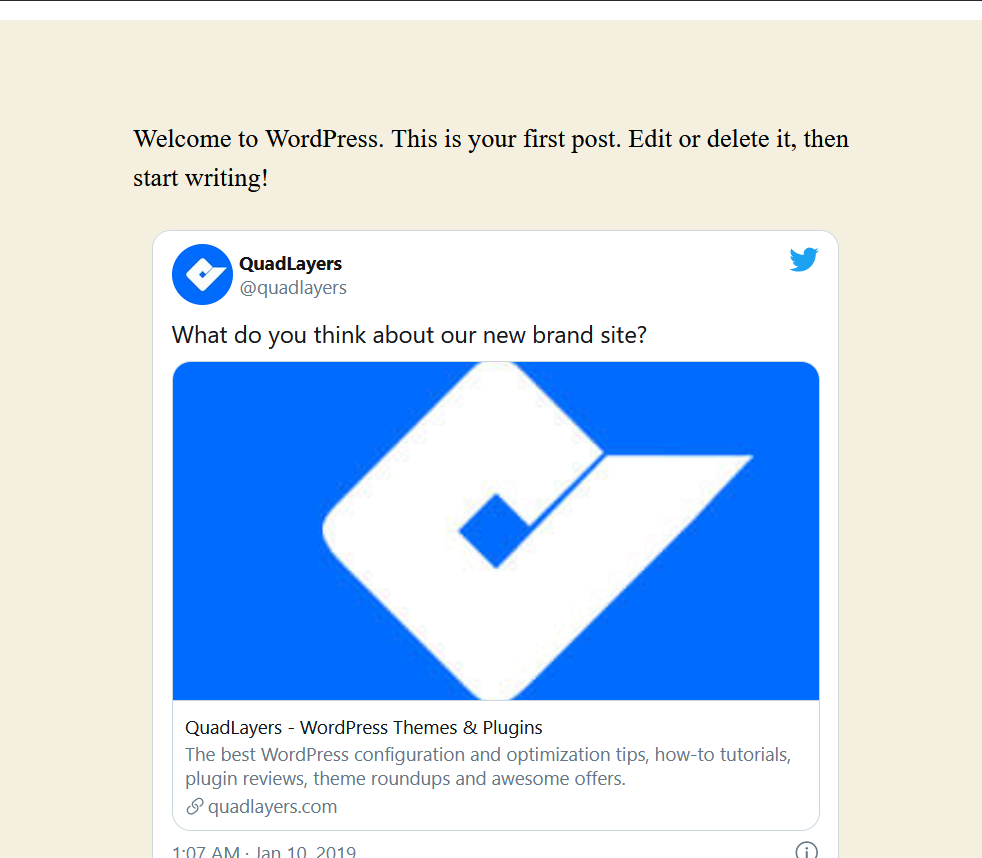The width and height of the screenshot is (982, 858).
Task: Click the QuadLayers display name
Action: 290,263
